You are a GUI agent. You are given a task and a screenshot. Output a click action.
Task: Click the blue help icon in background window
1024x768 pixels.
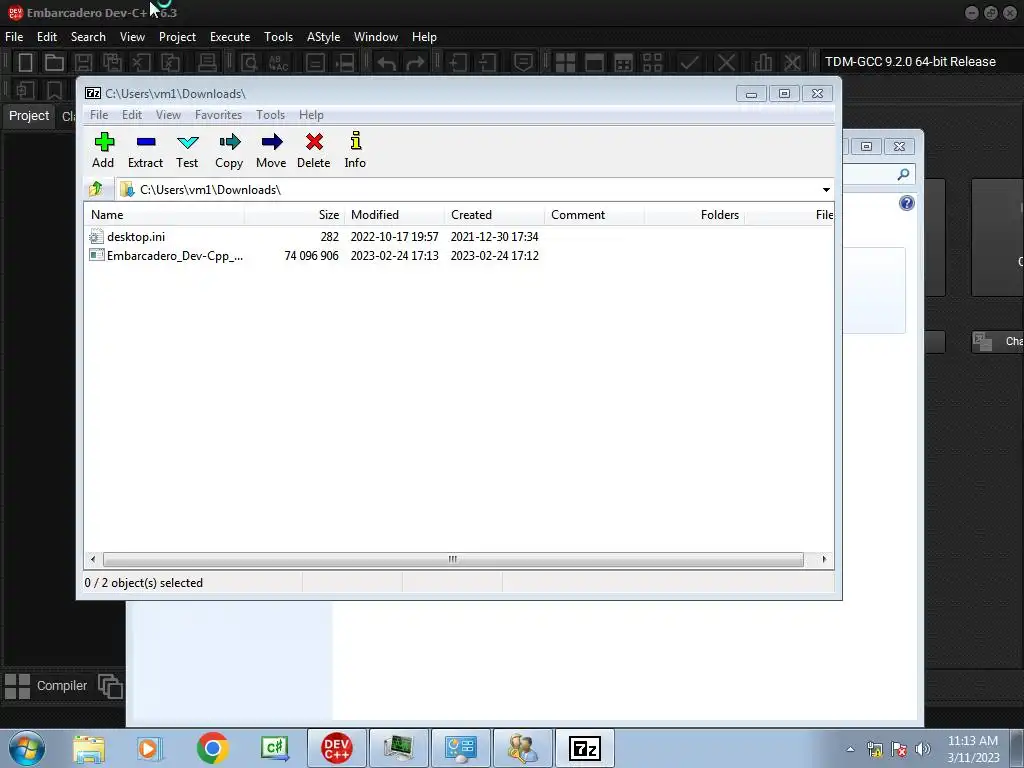(906, 203)
